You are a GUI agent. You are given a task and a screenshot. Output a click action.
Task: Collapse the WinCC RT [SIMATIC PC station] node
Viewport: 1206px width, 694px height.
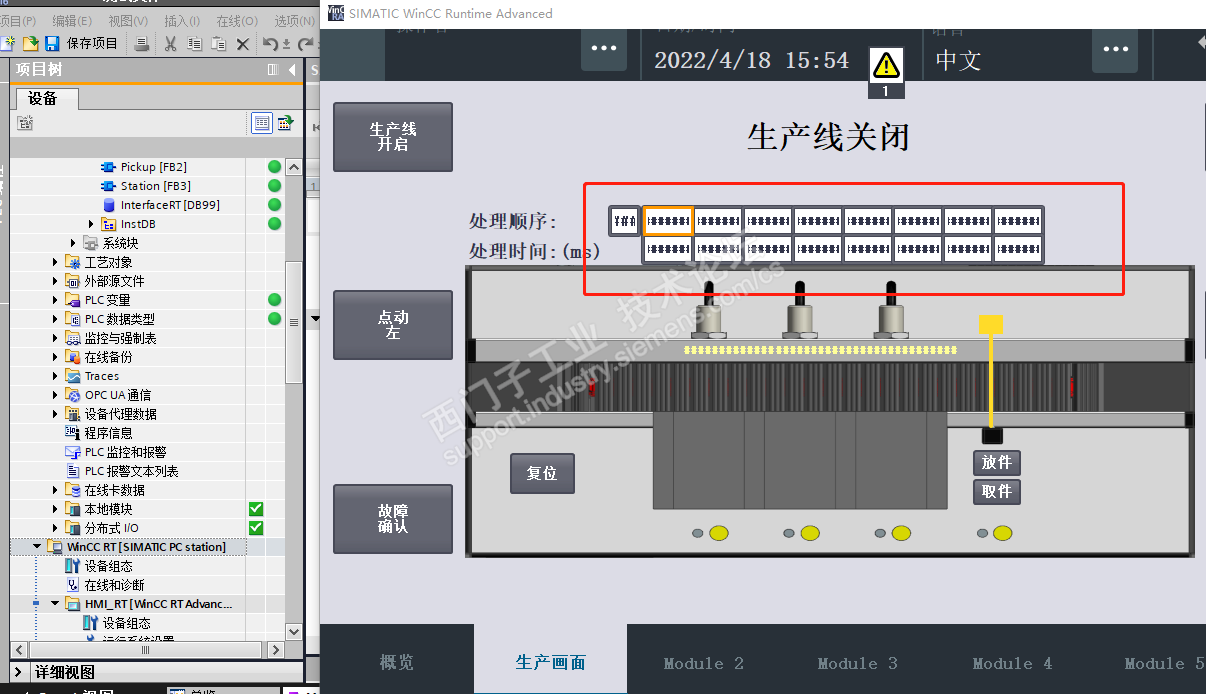tap(36, 547)
